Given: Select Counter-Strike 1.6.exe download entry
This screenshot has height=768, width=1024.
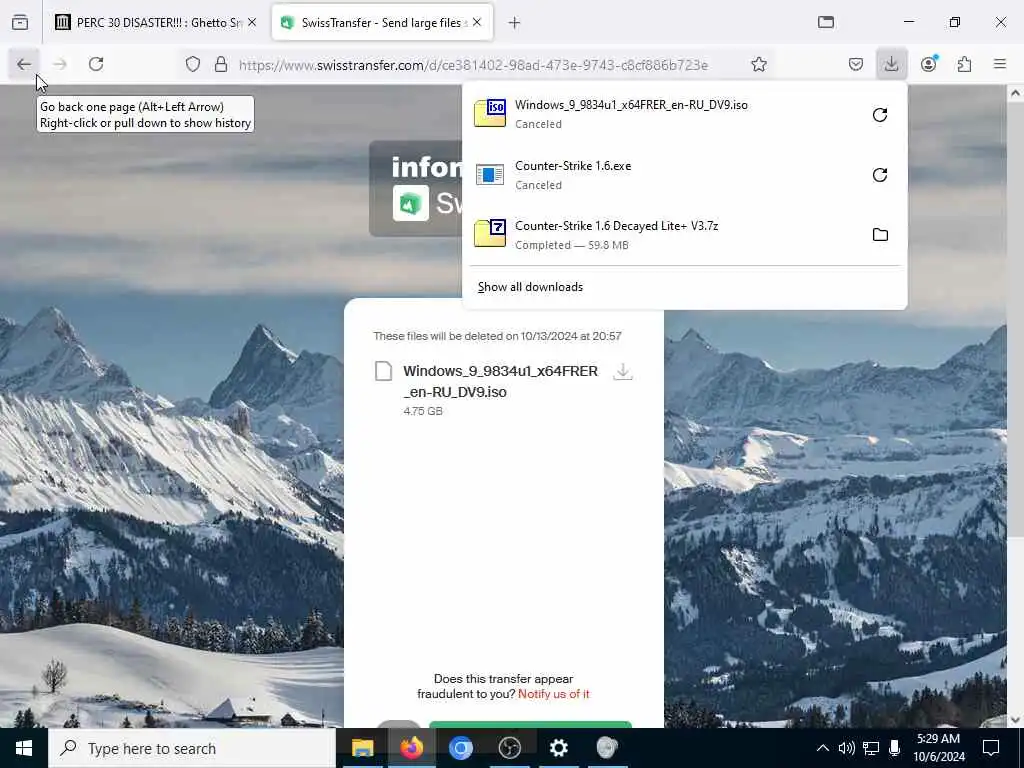Looking at the screenshot, I should [x=664, y=175].
